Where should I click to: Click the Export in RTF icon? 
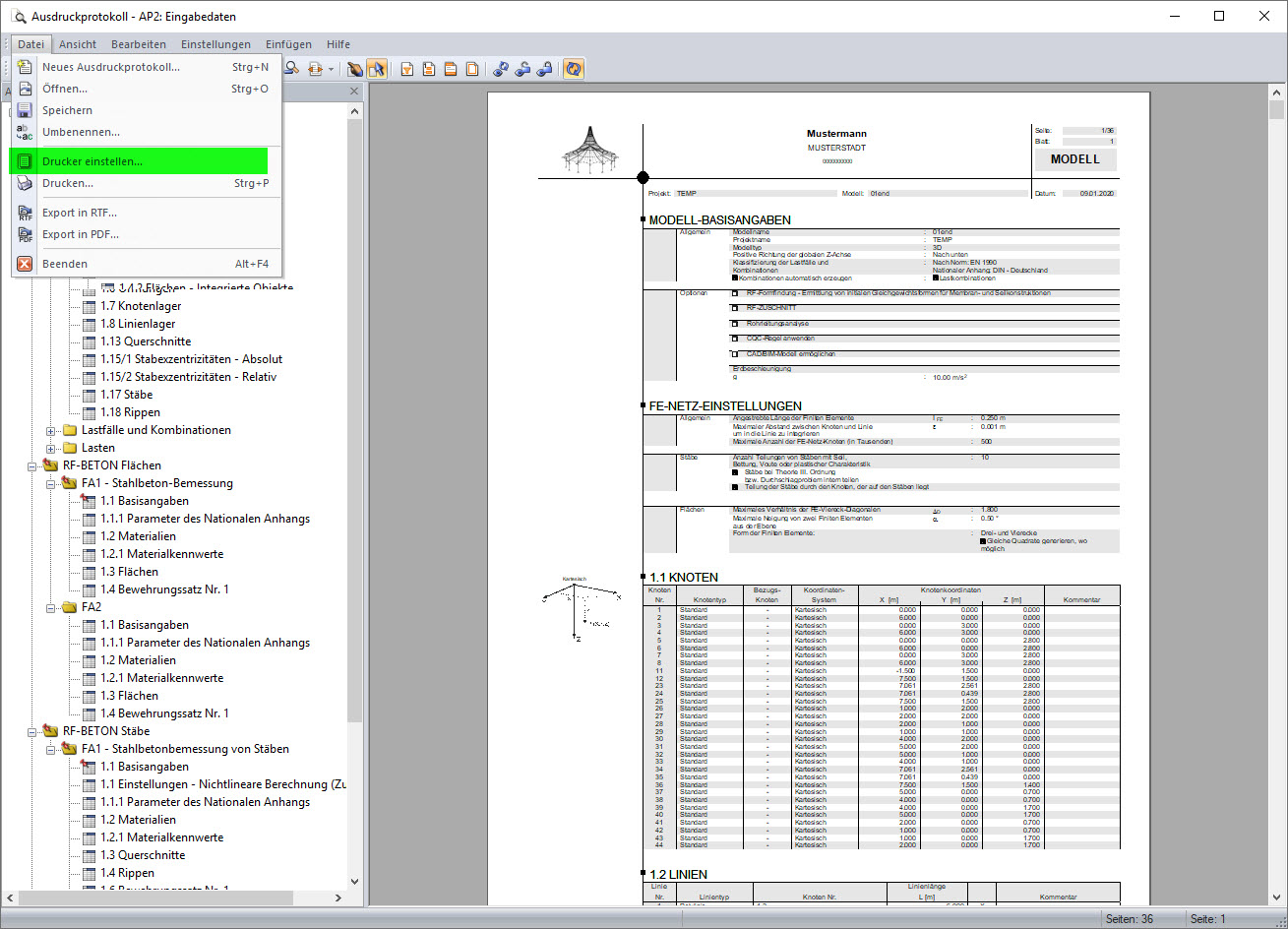click(25, 213)
